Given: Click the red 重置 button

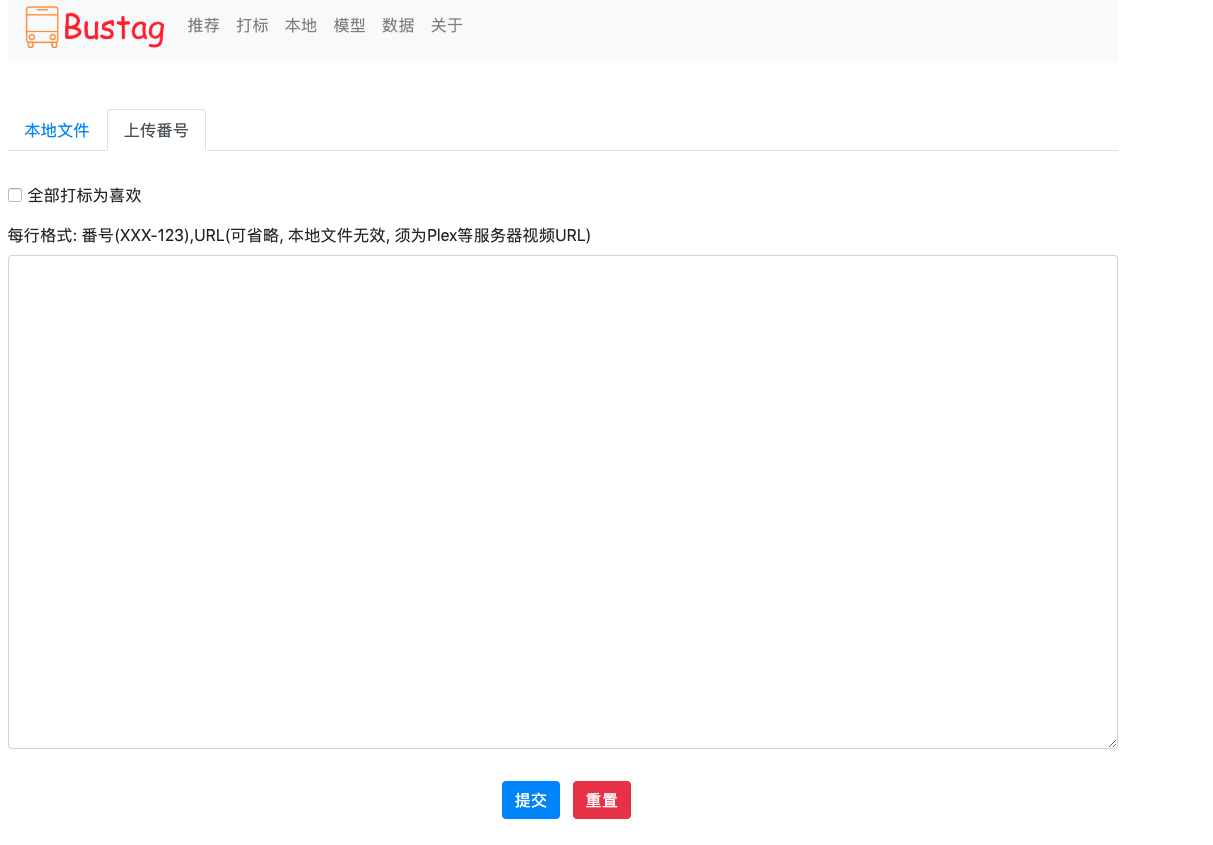Looking at the screenshot, I should (602, 800).
